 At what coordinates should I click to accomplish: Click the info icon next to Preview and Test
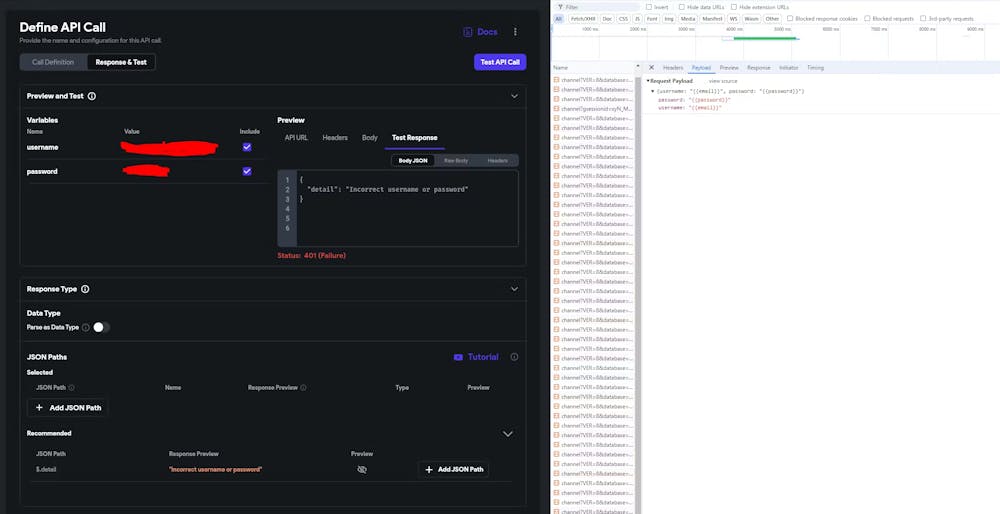(x=92, y=96)
